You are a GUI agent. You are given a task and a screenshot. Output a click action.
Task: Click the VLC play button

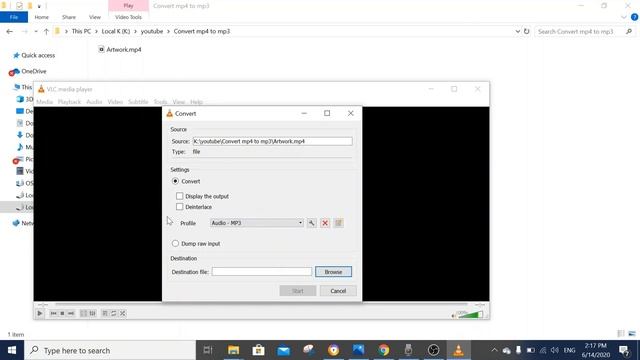click(40, 313)
